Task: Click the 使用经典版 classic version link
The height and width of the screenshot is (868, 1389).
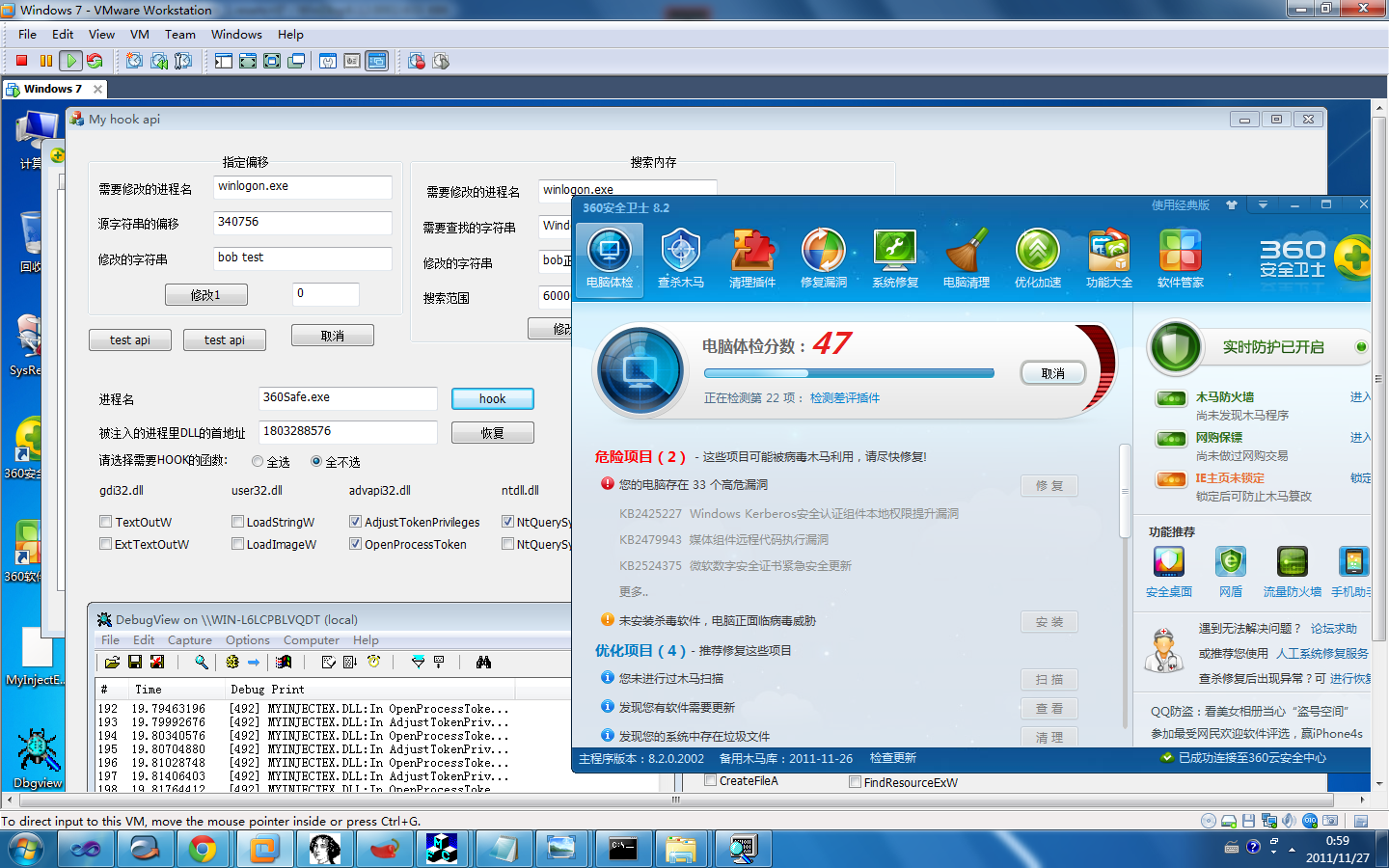Action: [x=1181, y=205]
